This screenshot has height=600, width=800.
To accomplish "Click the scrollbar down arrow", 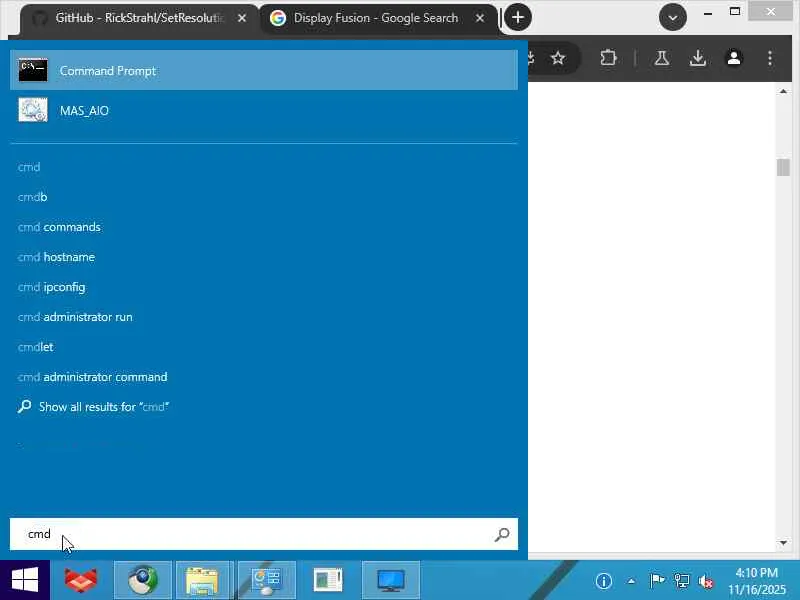I will pyautogui.click(x=783, y=543).
